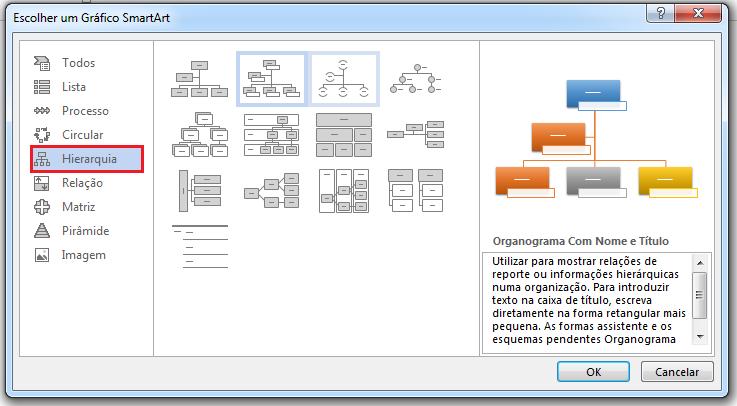Pick the first organization chart layout
737x406 pixels.
[199, 79]
